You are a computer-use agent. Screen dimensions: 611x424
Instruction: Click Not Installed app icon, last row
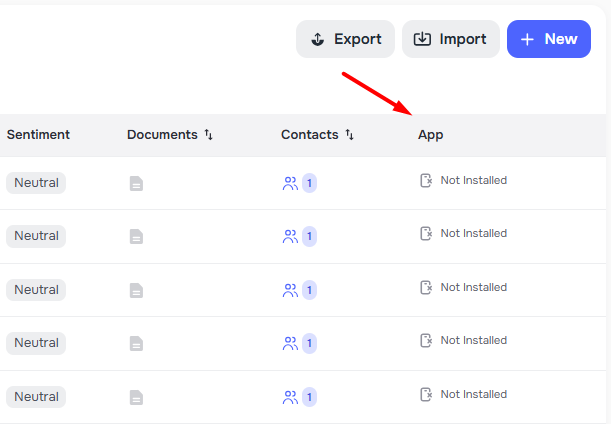click(426, 394)
